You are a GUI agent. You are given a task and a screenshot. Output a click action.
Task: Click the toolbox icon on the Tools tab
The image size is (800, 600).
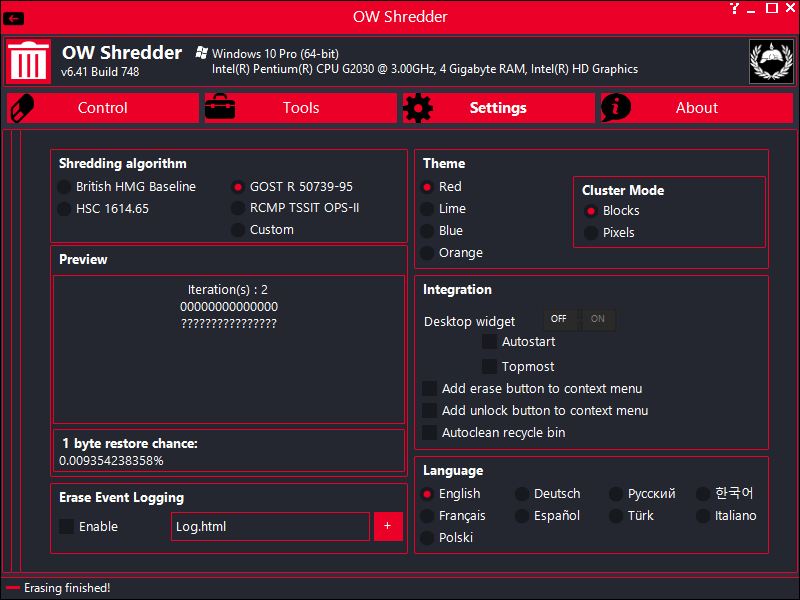click(x=220, y=107)
